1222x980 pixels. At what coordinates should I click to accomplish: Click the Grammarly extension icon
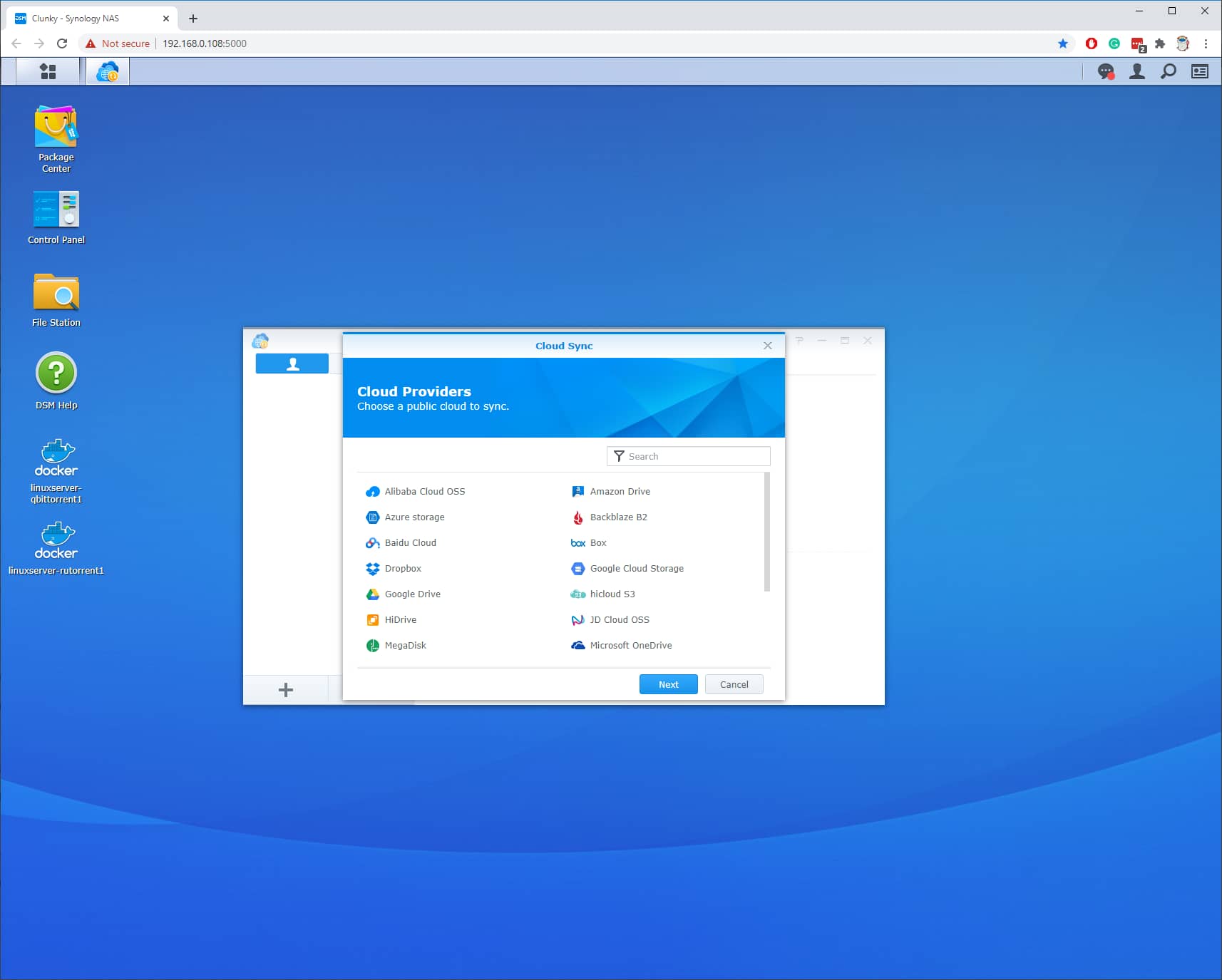click(1114, 43)
